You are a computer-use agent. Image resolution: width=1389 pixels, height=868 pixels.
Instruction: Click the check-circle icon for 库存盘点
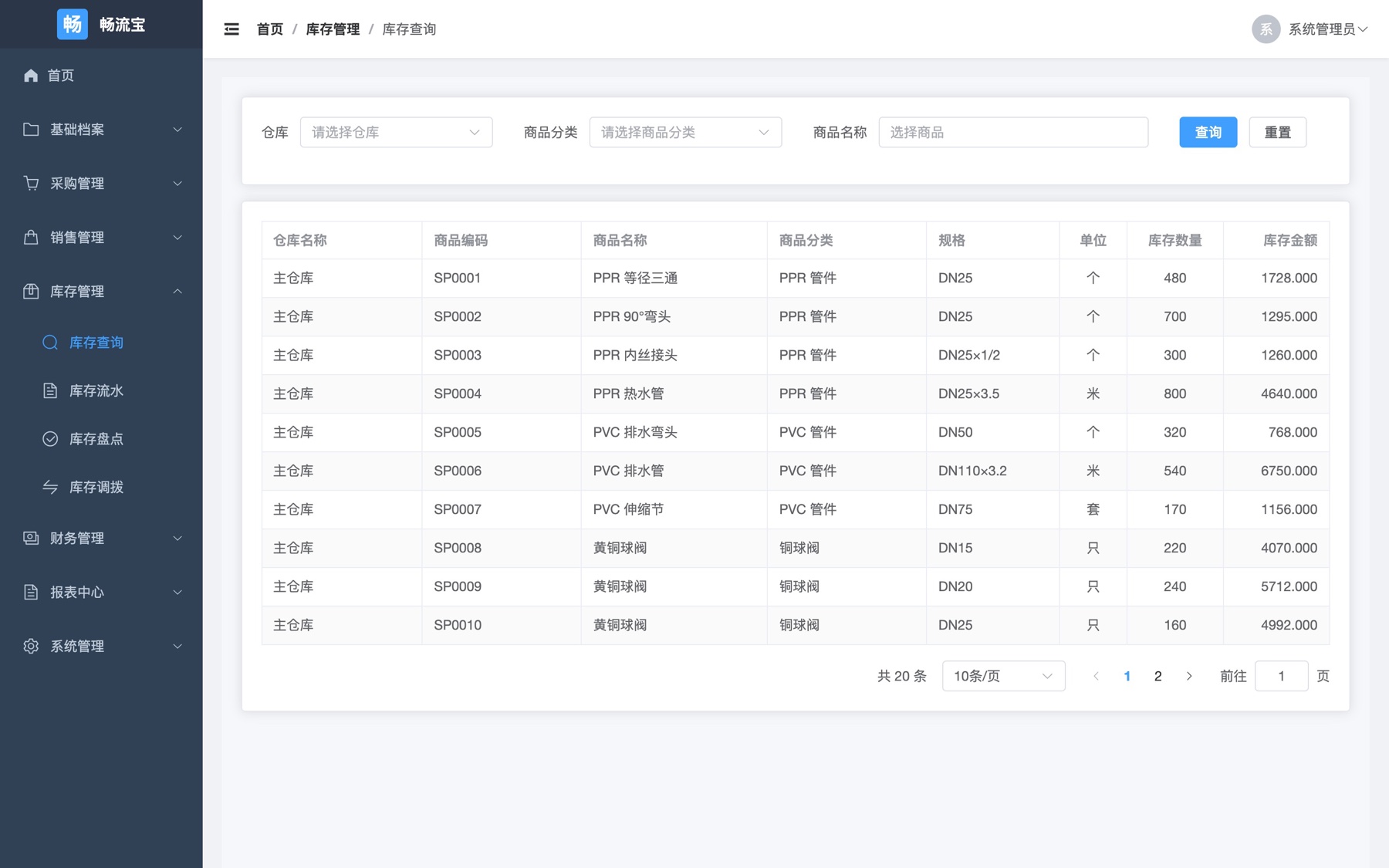click(x=50, y=439)
